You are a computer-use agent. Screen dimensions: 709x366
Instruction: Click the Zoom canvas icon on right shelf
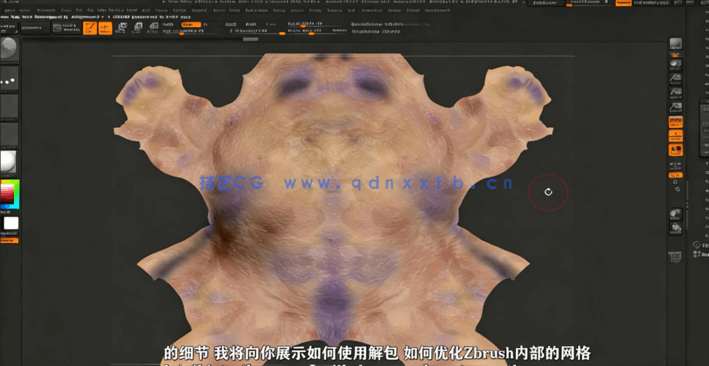tap(676, 79)
